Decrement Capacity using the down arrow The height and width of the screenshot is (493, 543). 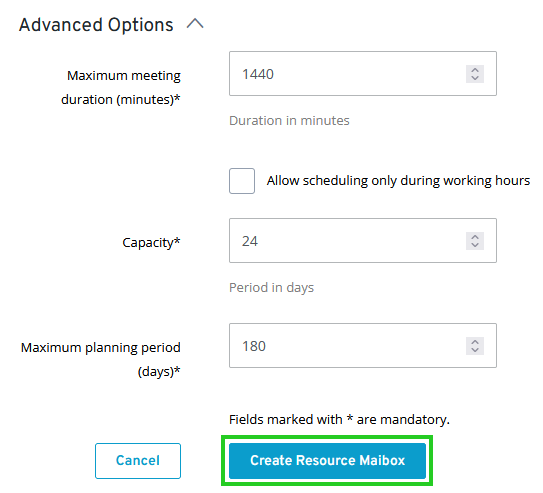click(x=475, y=245)
